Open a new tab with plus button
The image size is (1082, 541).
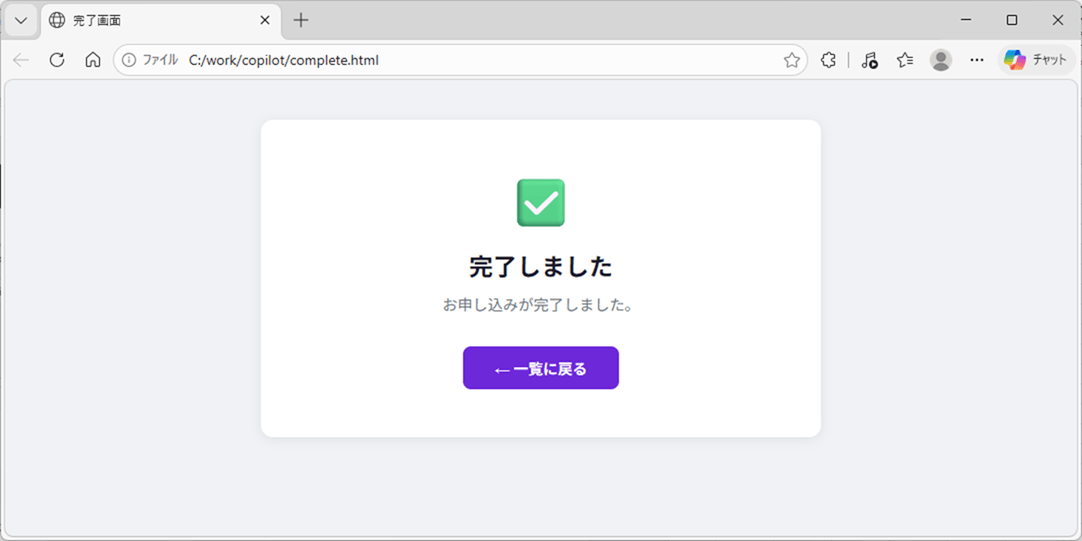point(301,20)
